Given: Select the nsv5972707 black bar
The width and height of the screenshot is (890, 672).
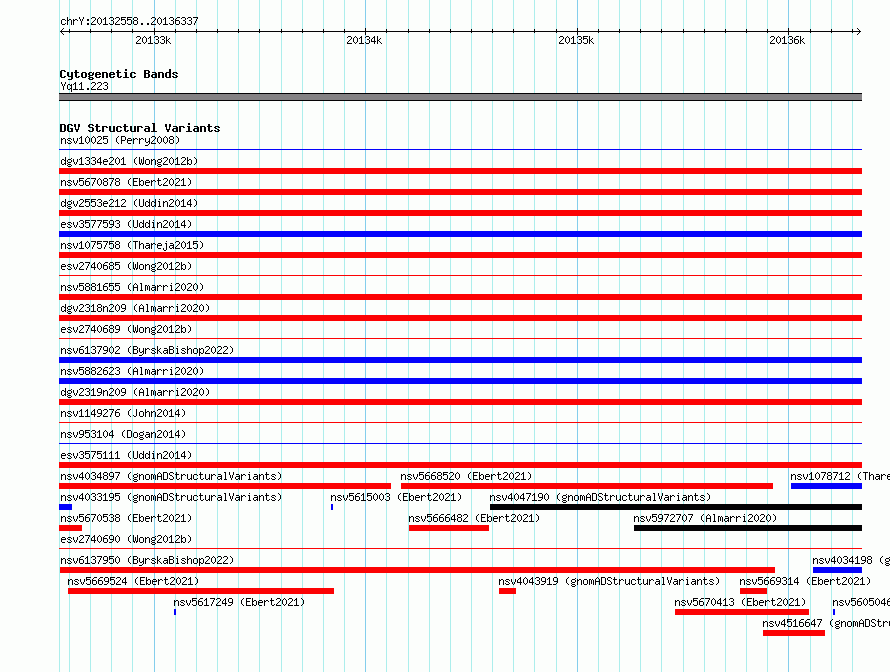Looking at the screenshot, I should click(x=748, y=528).
